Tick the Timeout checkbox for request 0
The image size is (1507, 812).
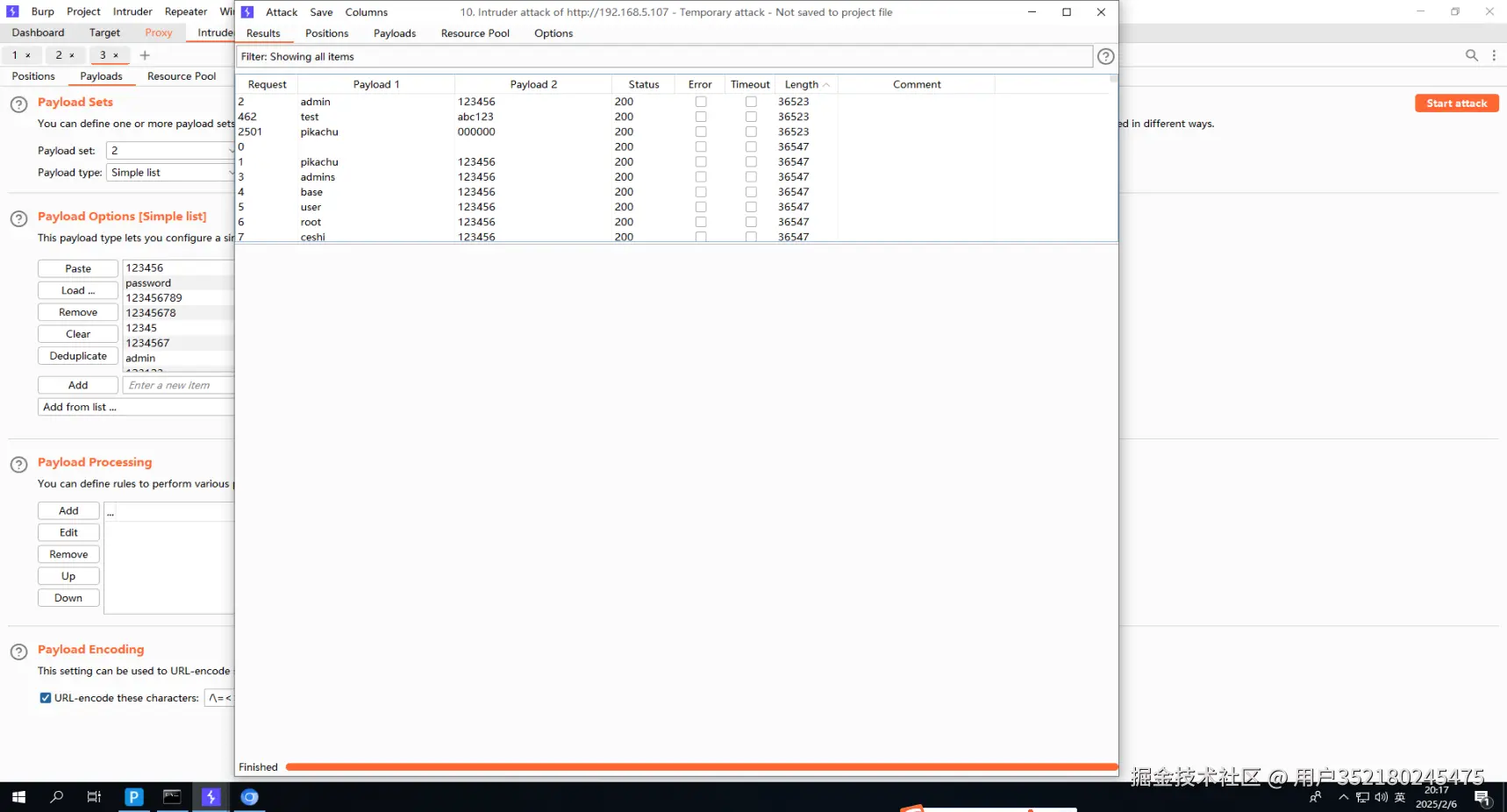(x=751, y=146)
